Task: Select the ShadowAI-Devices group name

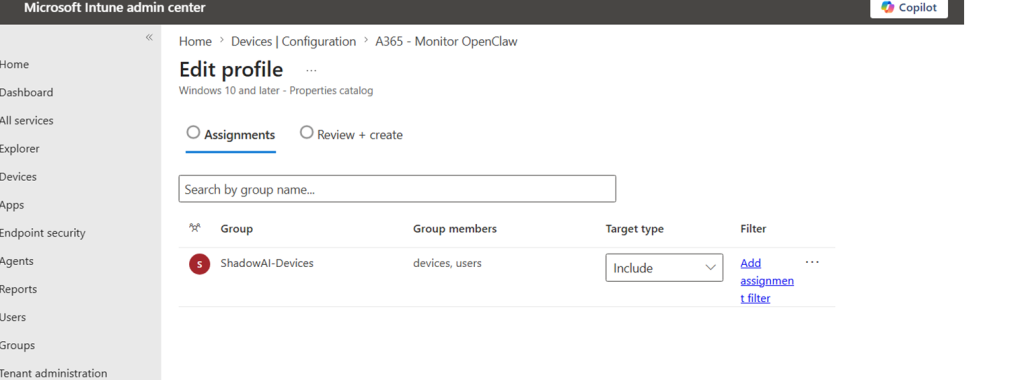Action: click(x=267, y=263)
